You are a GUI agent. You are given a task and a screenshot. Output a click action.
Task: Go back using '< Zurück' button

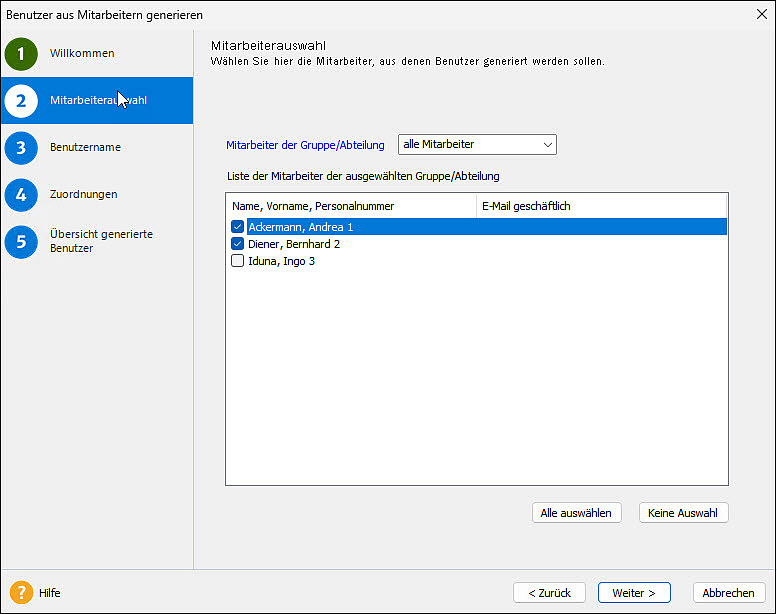click(549, 593)
